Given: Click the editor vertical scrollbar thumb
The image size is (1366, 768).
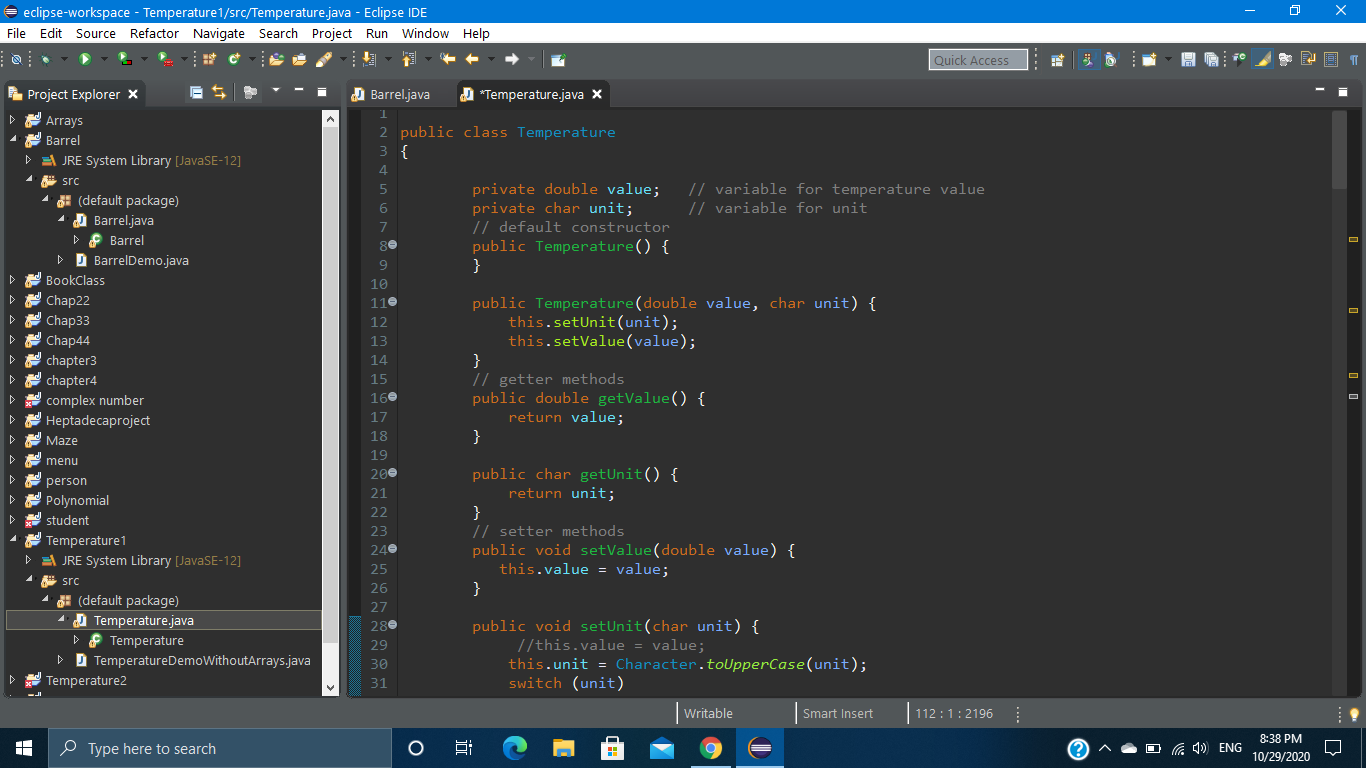Looking at the screenshot, I should (1340, 149).
